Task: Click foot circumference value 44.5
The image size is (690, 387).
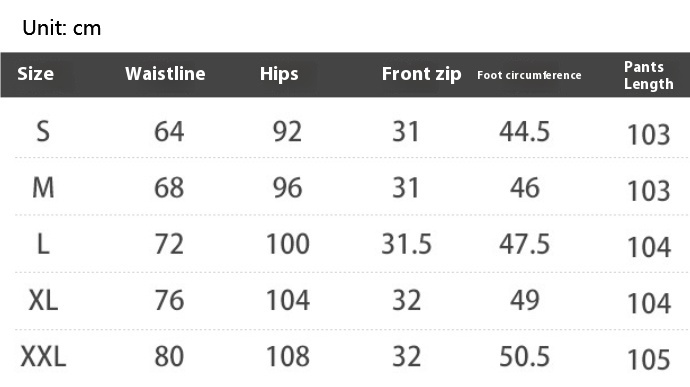Action: 525,132
